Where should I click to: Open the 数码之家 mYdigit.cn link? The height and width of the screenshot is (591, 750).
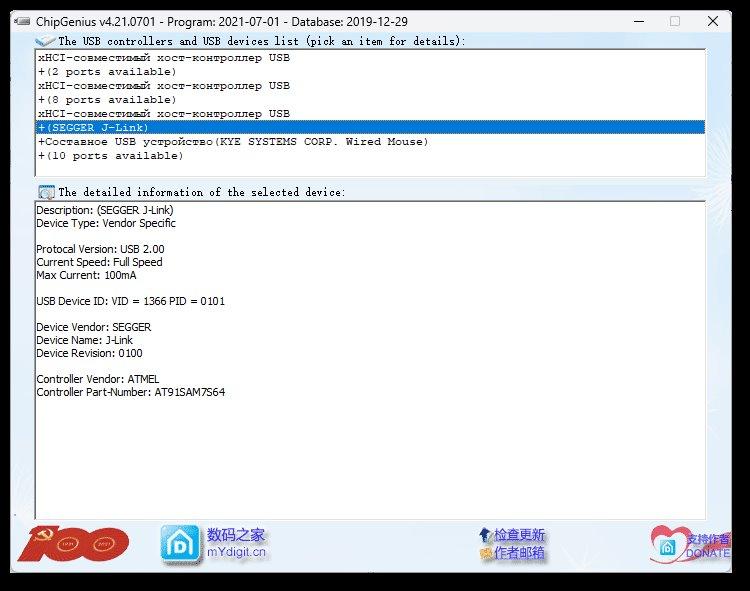point(236,543)
